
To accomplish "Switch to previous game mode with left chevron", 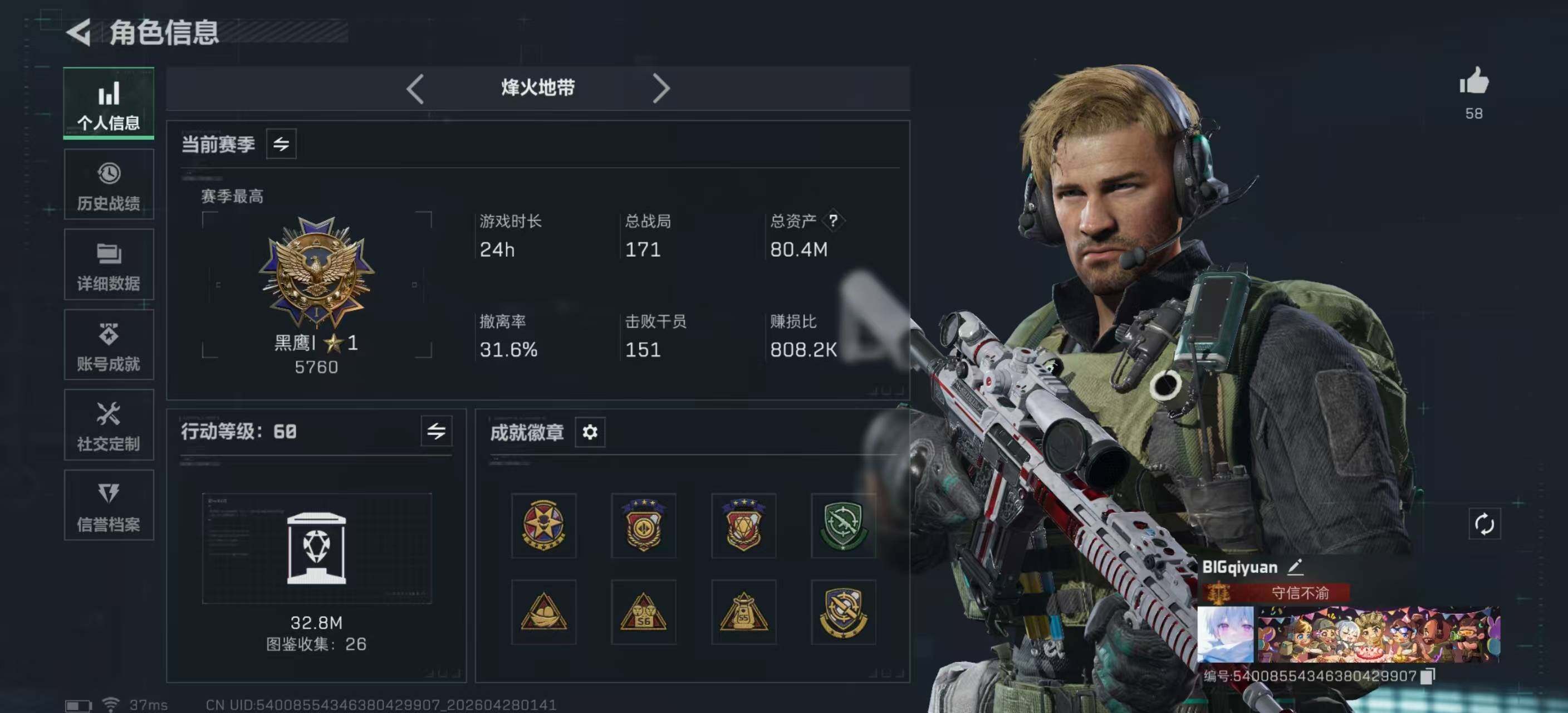I will coord(415,89).
